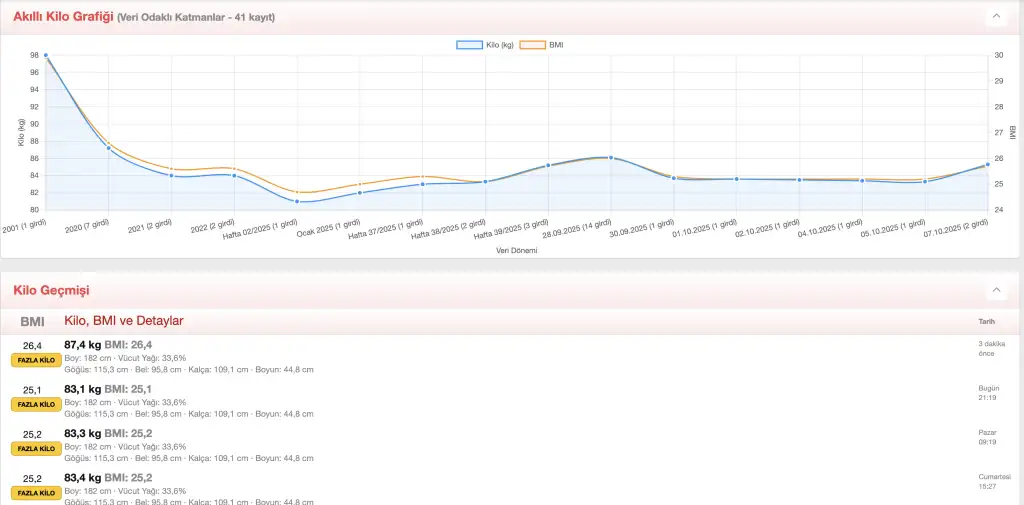Click the 'Kilo, BMI ve Detaylar' heading

[x=123, y=321]
